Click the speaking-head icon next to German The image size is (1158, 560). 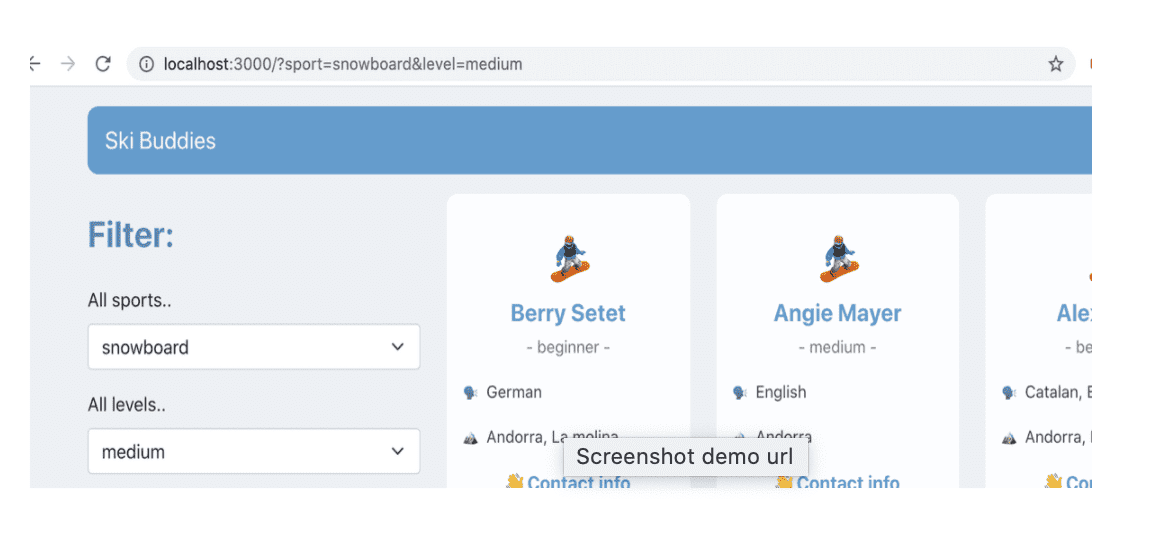(471, 393)
